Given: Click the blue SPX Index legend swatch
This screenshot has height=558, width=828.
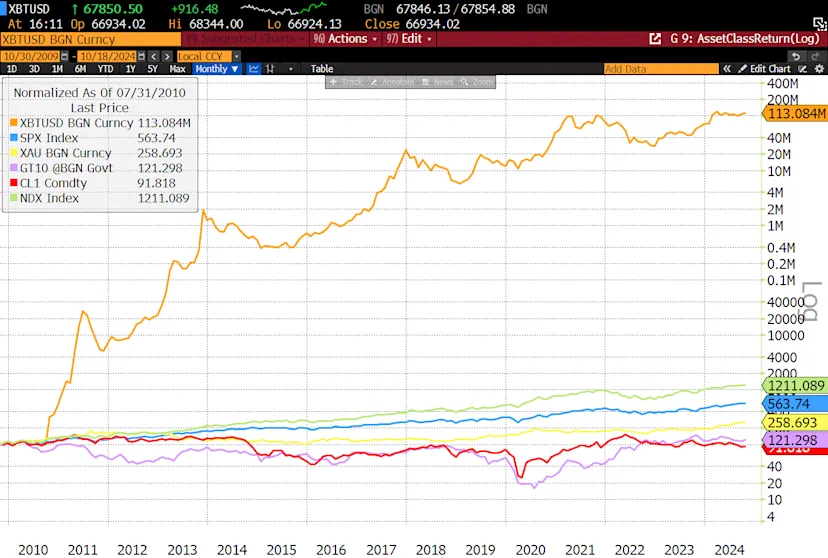Looking at the screenshot, I should (x=14, y=137).
